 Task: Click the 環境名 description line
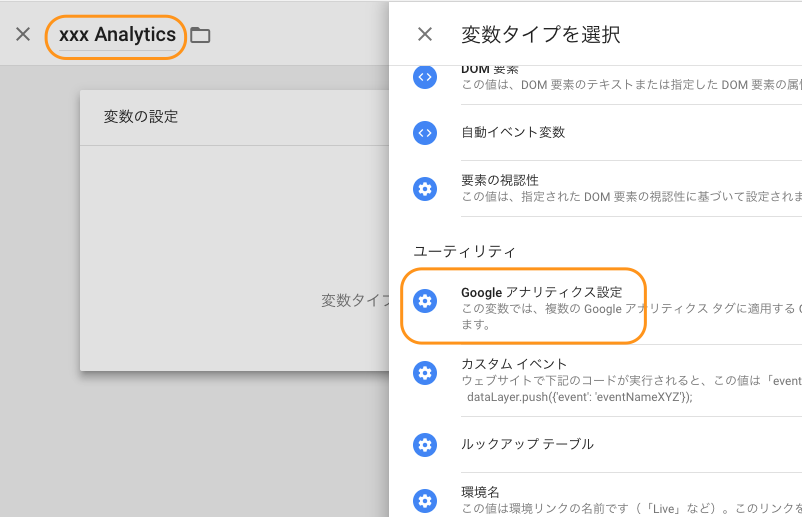632,508
